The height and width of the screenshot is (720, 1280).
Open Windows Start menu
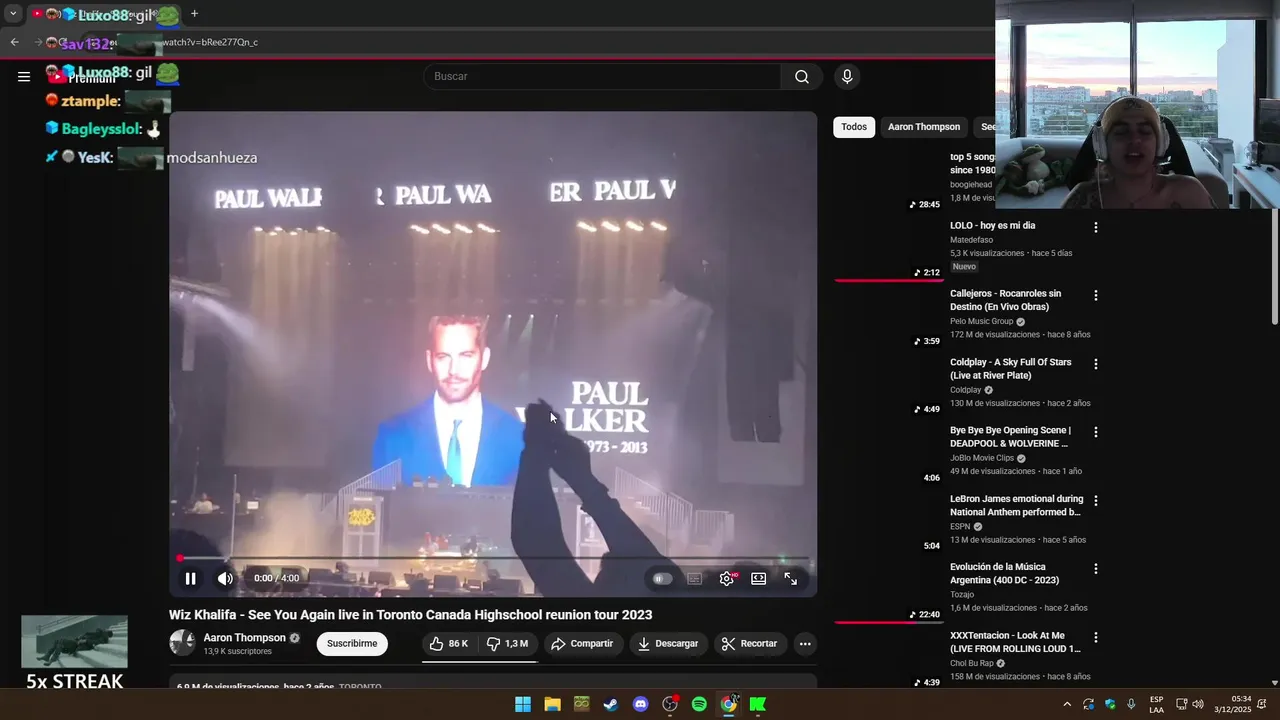point(523,704)
